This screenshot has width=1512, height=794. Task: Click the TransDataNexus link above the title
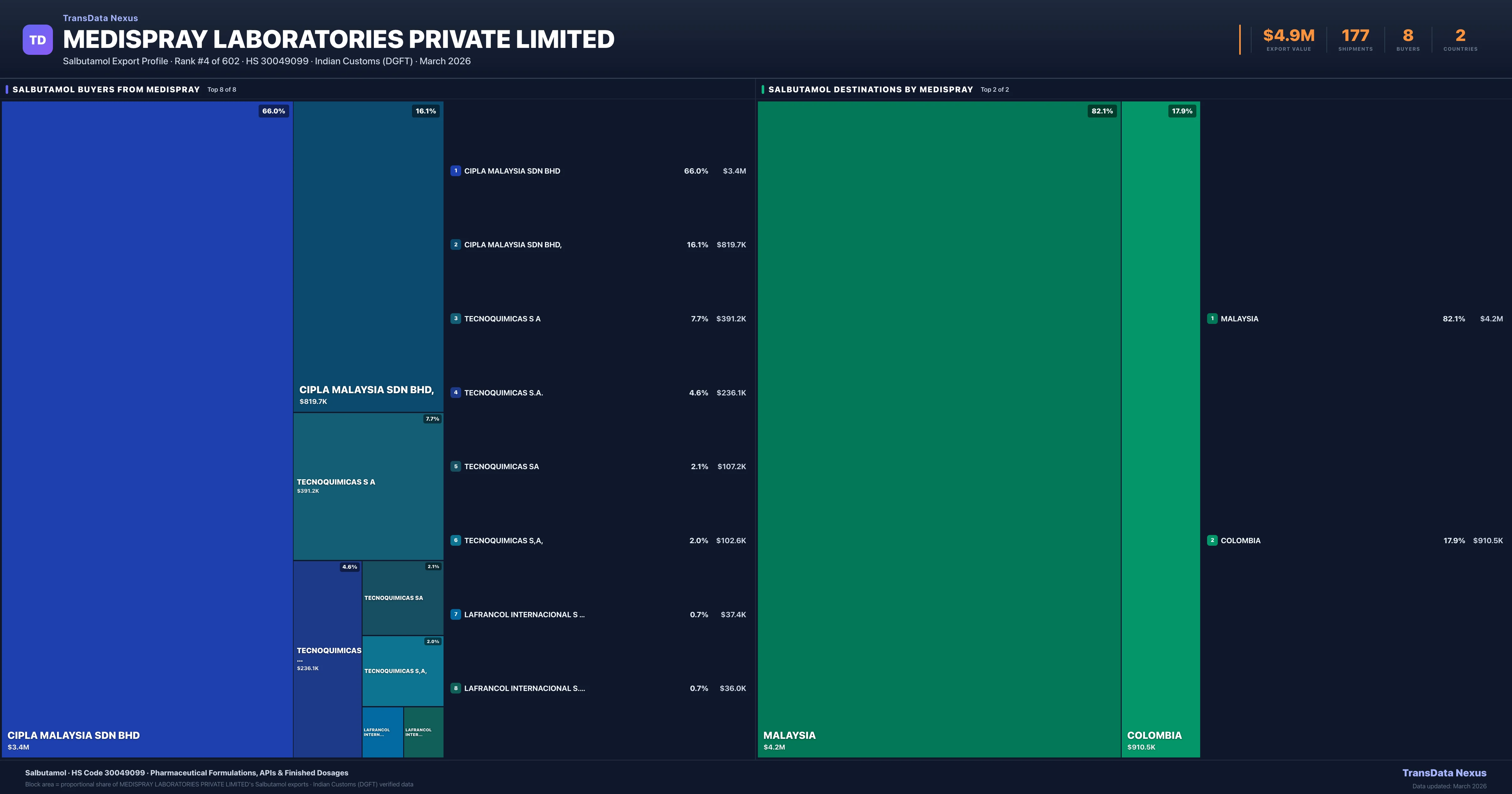[100, 18]
